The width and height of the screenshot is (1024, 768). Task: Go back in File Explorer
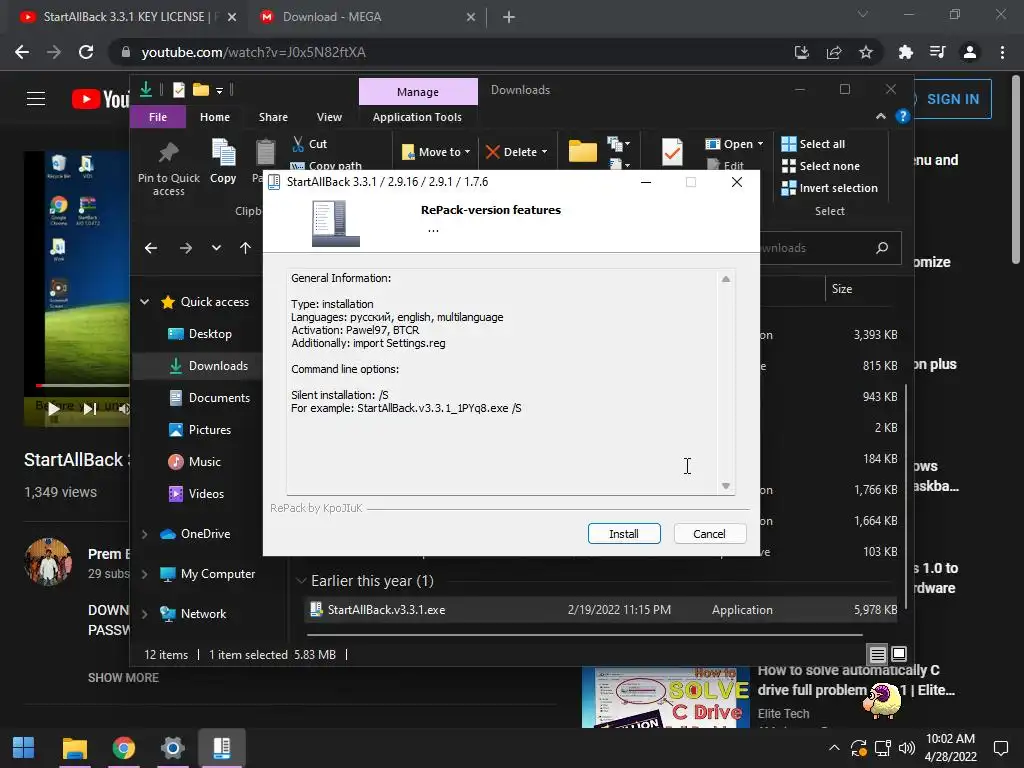click(151, 248)
